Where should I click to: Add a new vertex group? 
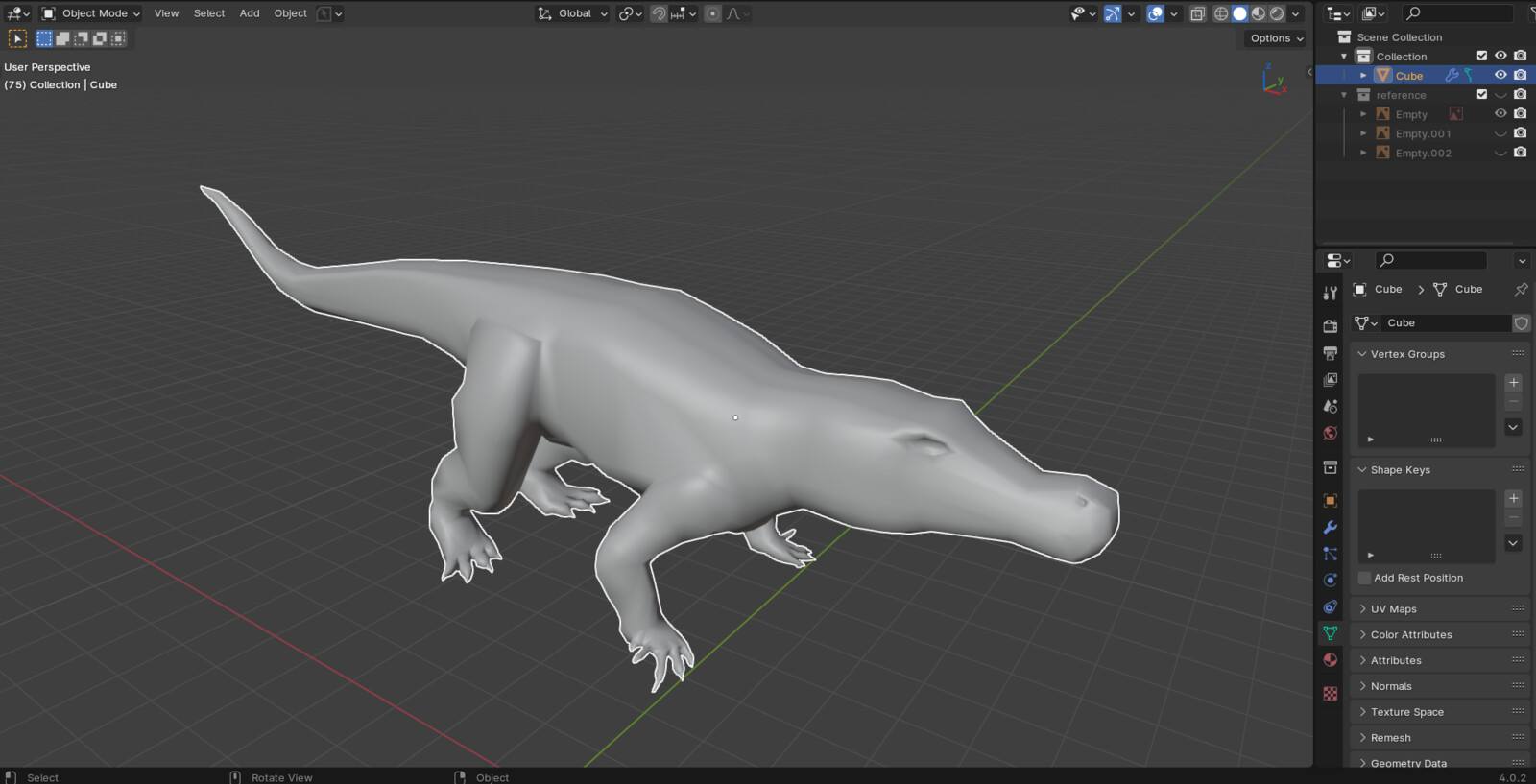click(1513, 382)
